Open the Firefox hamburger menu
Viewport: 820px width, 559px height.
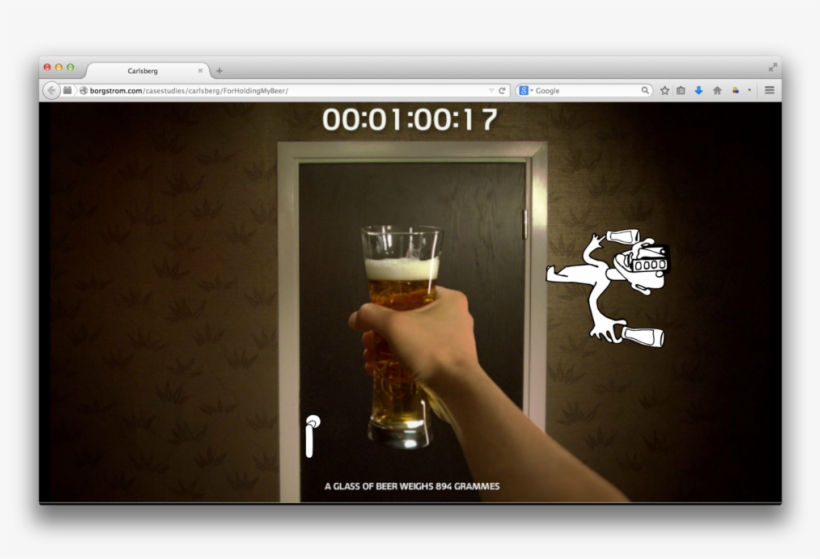pos(769,90)
